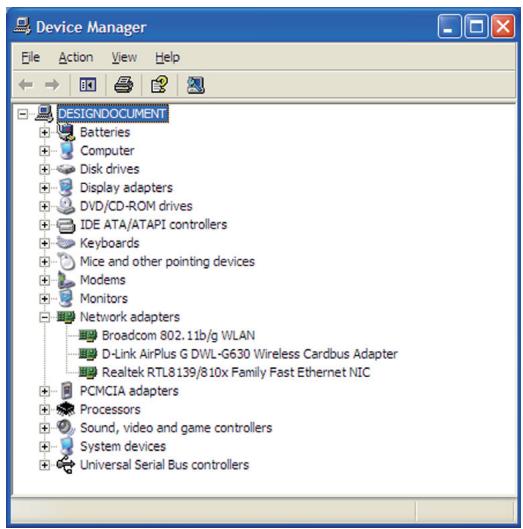Image resolution: width=523 pixels, height=529 pixels.
Task: Click the IDE ATA/ATAPI controllers icon
Action: point(66,225)
